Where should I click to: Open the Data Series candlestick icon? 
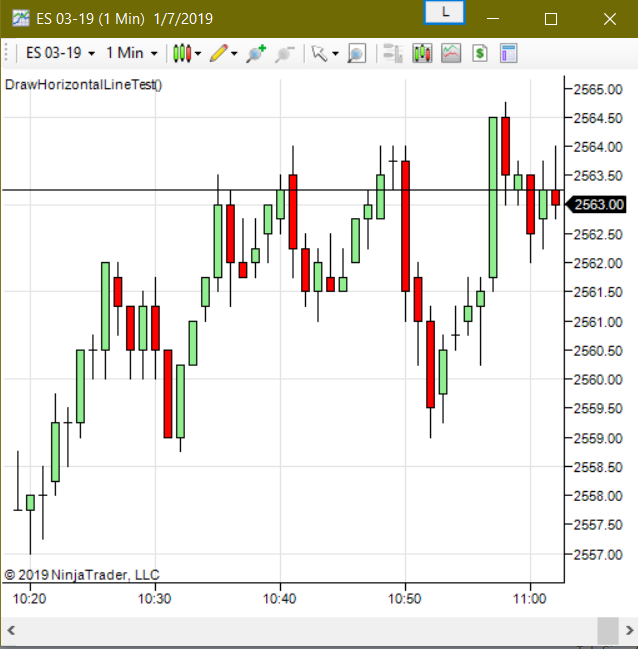[x=422, y=53]
